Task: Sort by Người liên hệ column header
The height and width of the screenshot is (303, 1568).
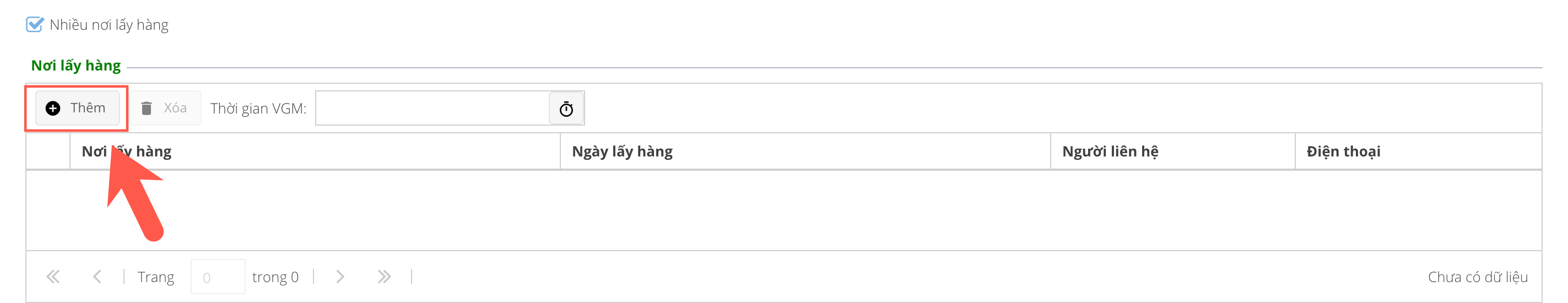Action: point(1110,151)
